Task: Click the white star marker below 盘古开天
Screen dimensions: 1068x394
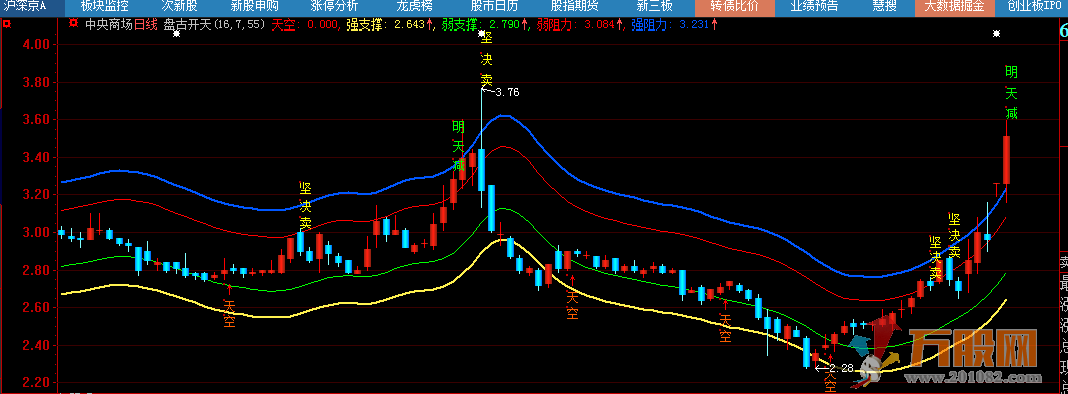Action: 176,33
